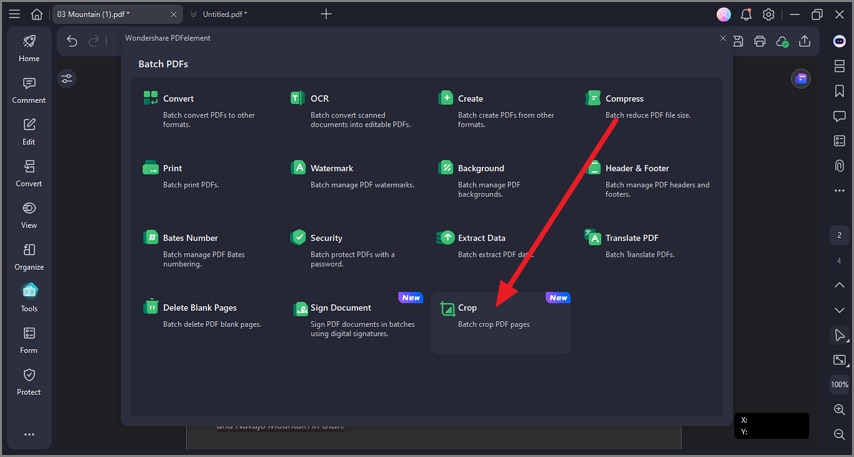The width and height of the screenshot is (854, 457).
Task: Open the notifications bell
Action: point(746,15)
